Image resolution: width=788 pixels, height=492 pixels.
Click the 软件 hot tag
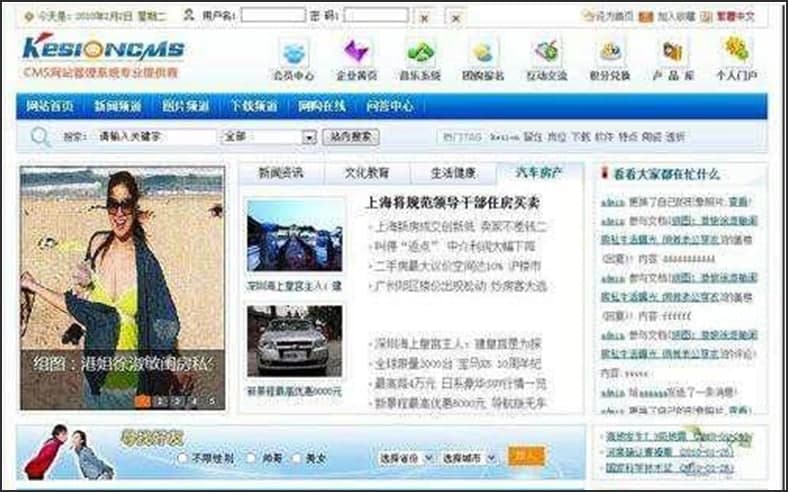point(604,137)
